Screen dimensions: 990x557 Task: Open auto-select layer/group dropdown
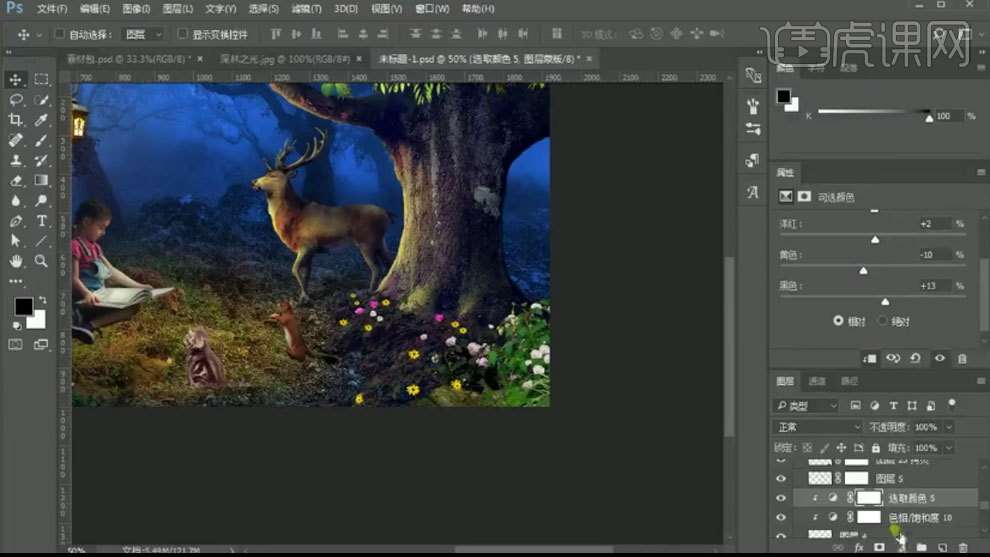click(x=143, y=34)
